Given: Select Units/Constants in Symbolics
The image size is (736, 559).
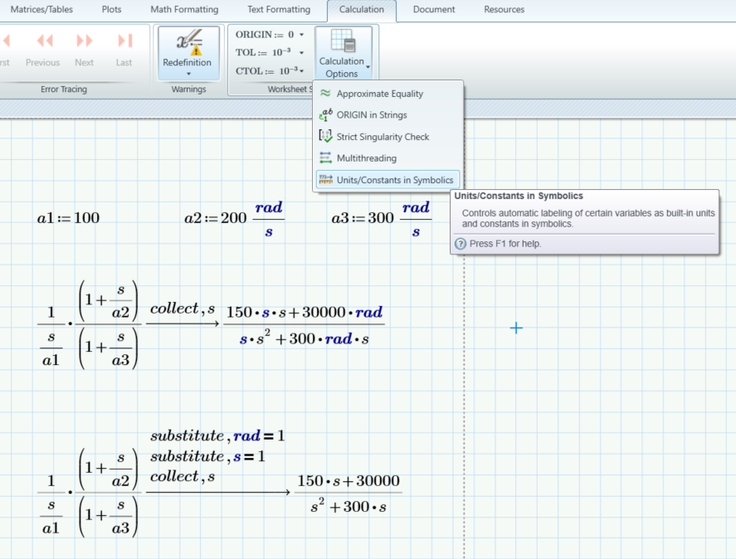Looking at the screenshot, I should 394,180.
